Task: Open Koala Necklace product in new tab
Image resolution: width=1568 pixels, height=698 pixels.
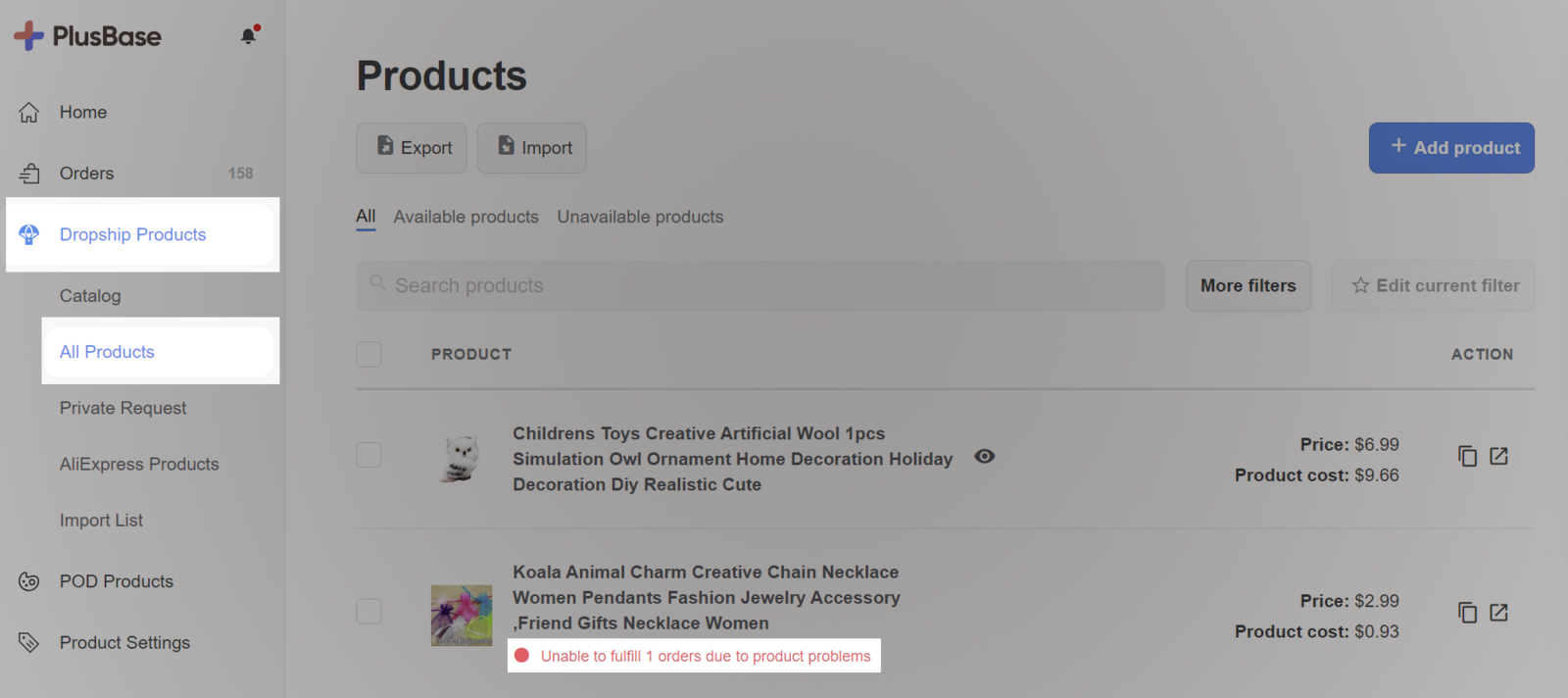Action: pos(1498,613)
